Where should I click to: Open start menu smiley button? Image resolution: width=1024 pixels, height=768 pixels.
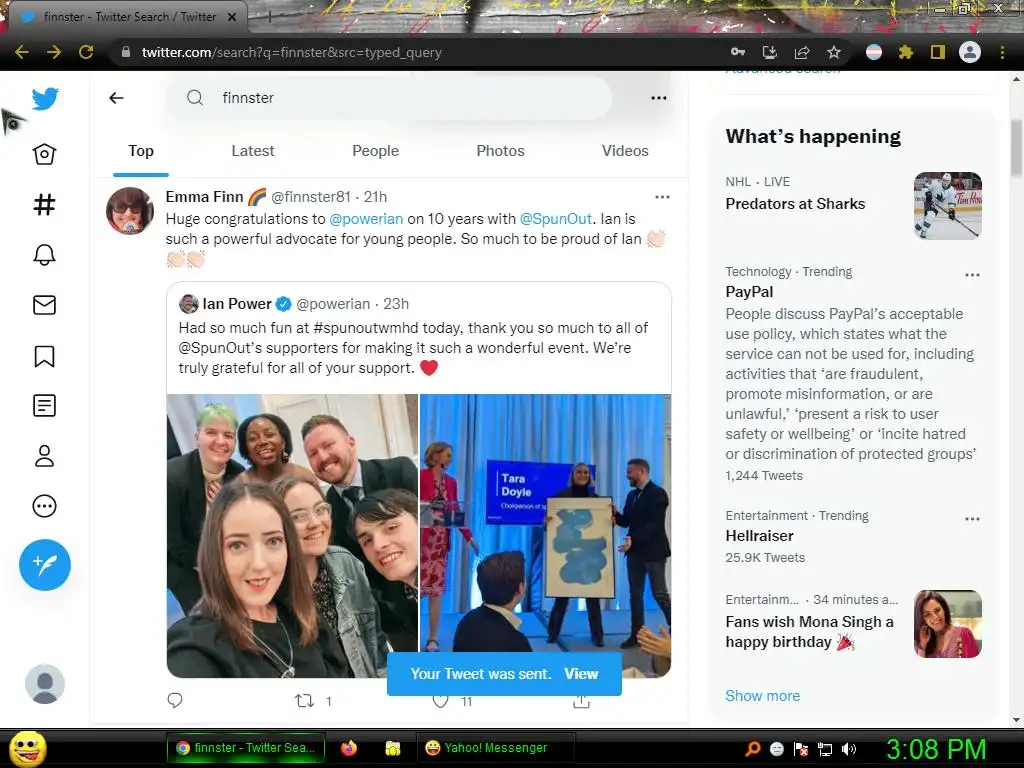pyautogui.click(x=27, y=748)
